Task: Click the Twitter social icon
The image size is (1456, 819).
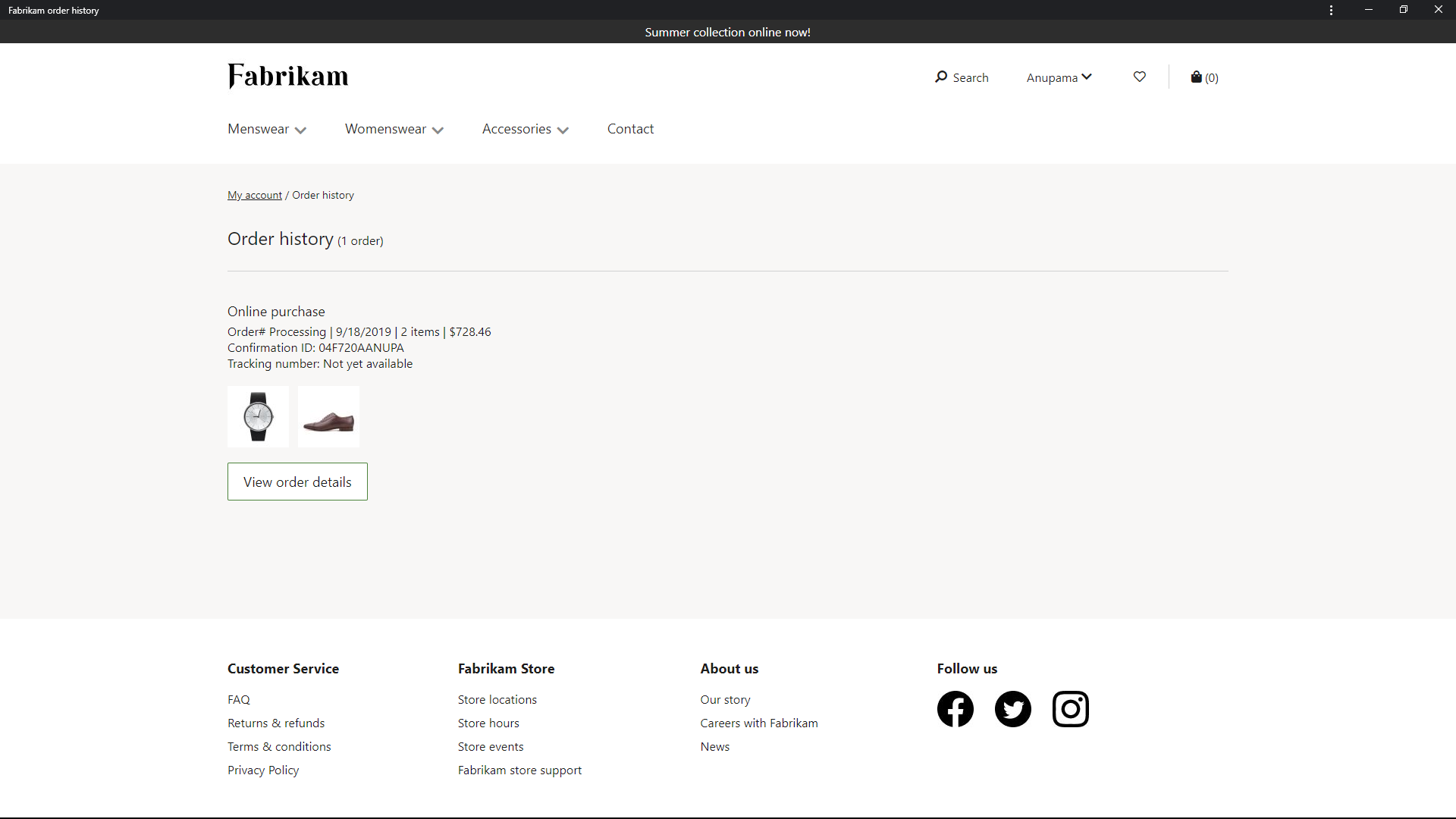Action: click(1012, 708)
